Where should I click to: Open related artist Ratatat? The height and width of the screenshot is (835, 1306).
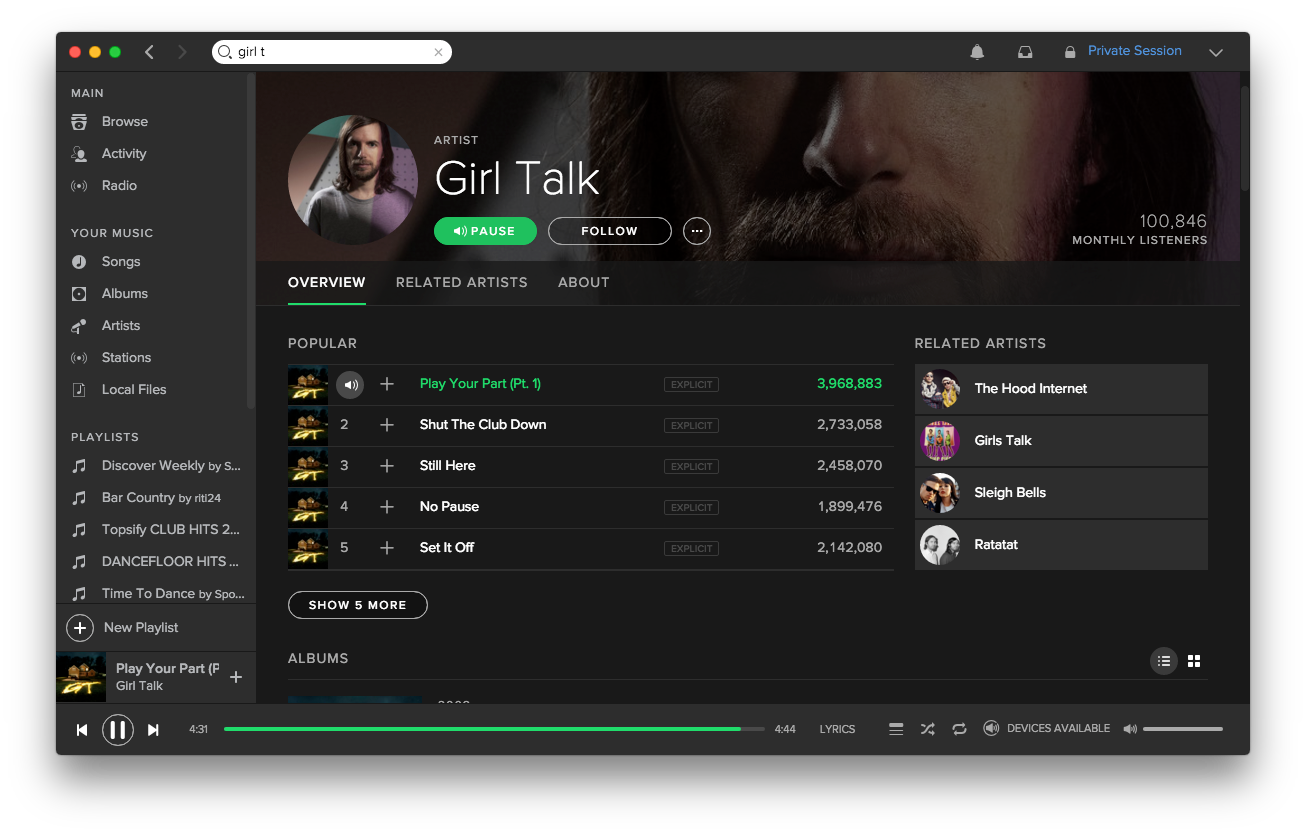[x=1061, y=545]
